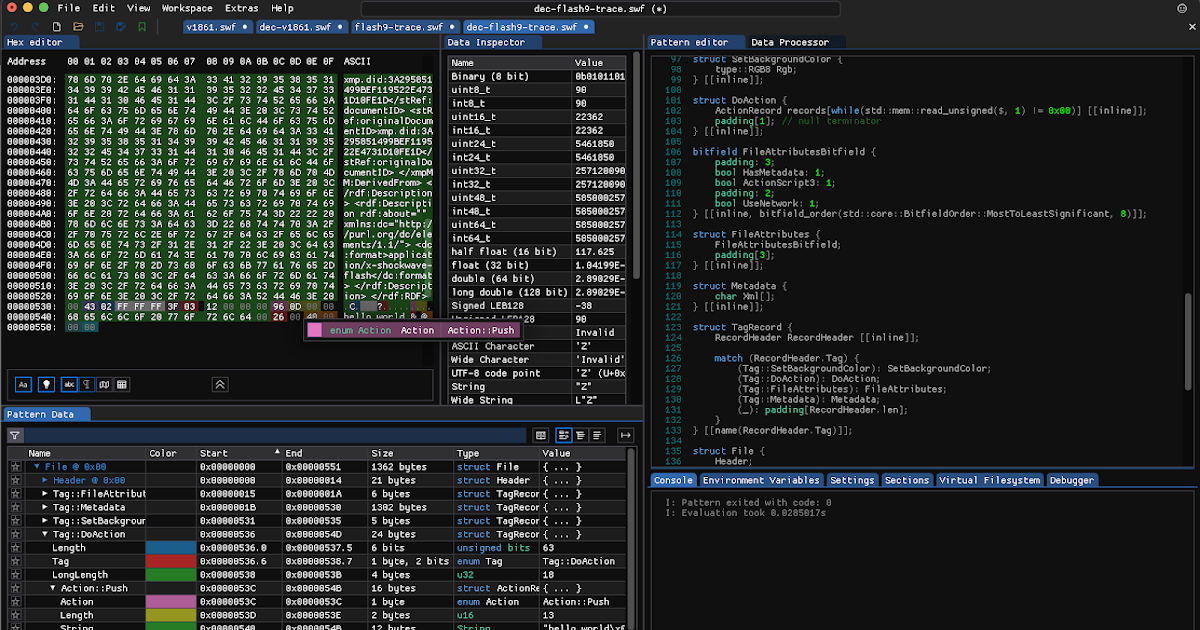
Task: Click the data visualizer grid icon in hex footer
Action: [x=121, y=384]
